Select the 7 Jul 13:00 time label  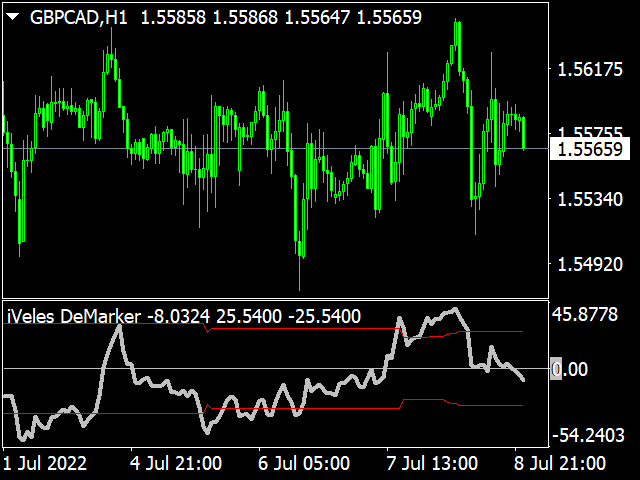point(432,464)
